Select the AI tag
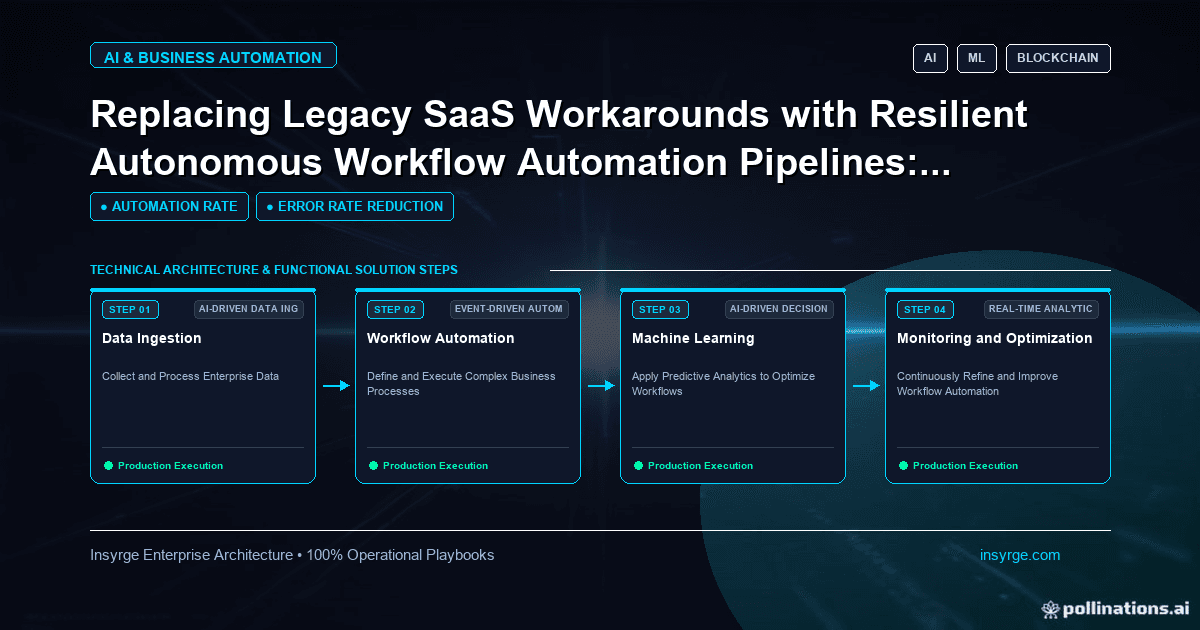Screen dimensions: 1200x630 pyautogui.click(x=930, y=58)
